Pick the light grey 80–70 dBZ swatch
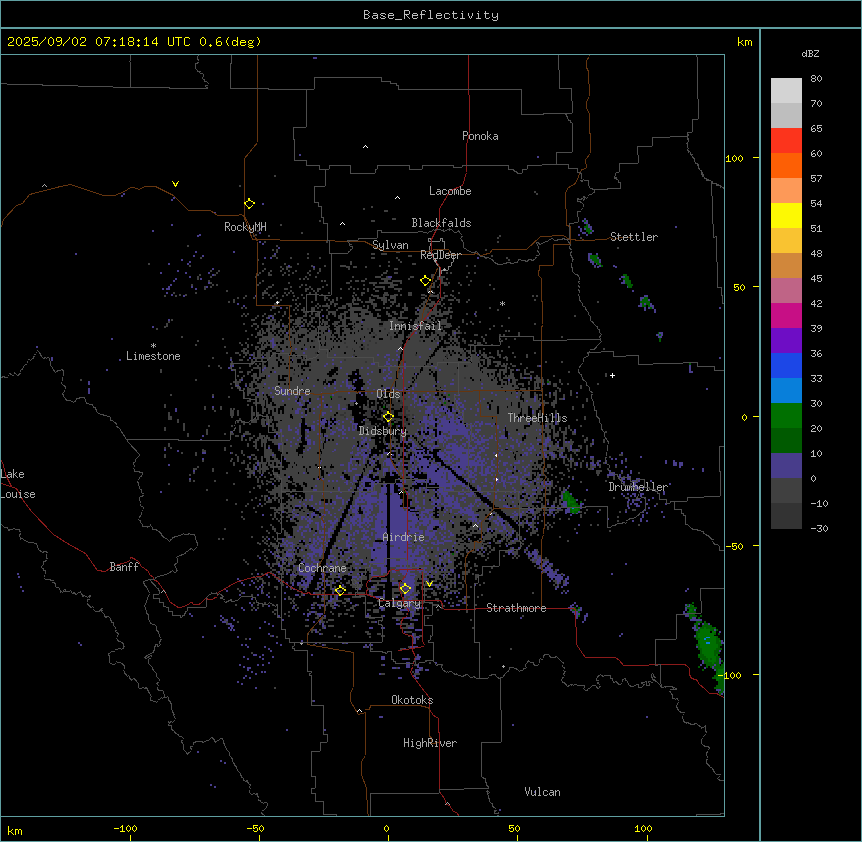The width and height of the screenshot is (862, 842). click(x=786, y=91)
